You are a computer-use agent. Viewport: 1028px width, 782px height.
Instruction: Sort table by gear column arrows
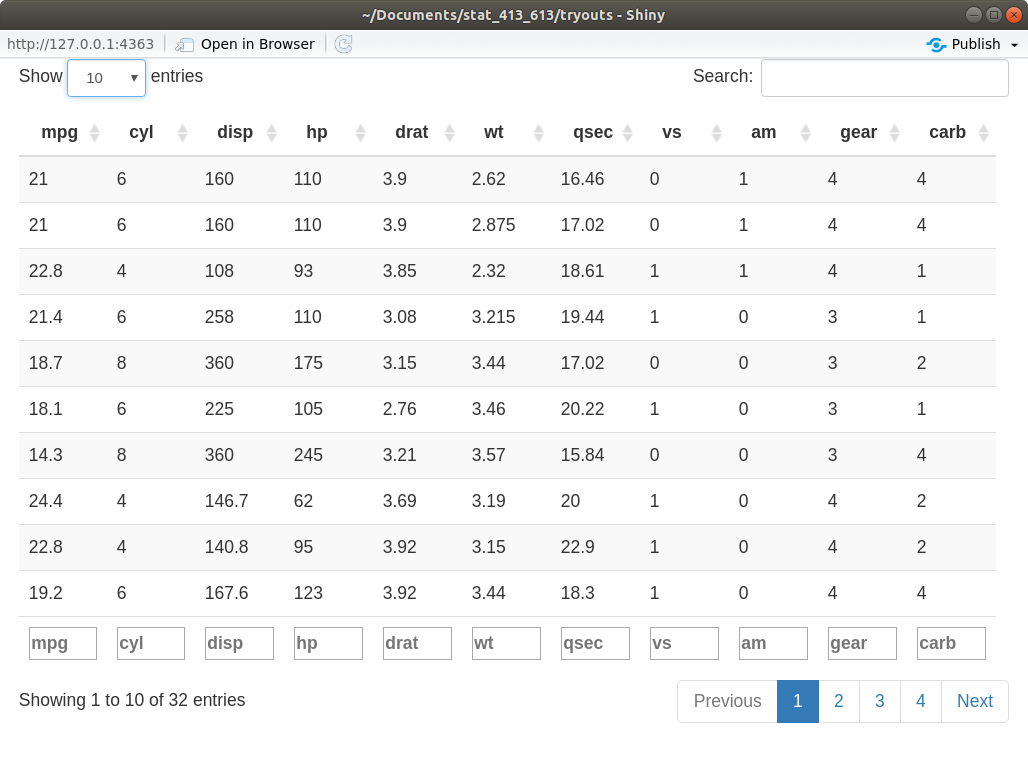pos(894,133)
